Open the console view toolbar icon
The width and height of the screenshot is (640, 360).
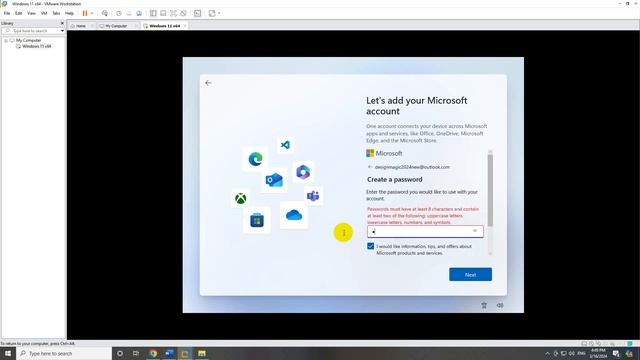[198, 13]
